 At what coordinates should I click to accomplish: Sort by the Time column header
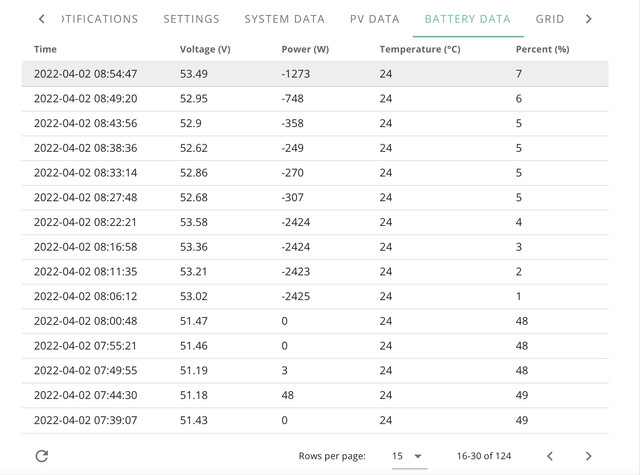pyautogui.click(x=45, y=49)
